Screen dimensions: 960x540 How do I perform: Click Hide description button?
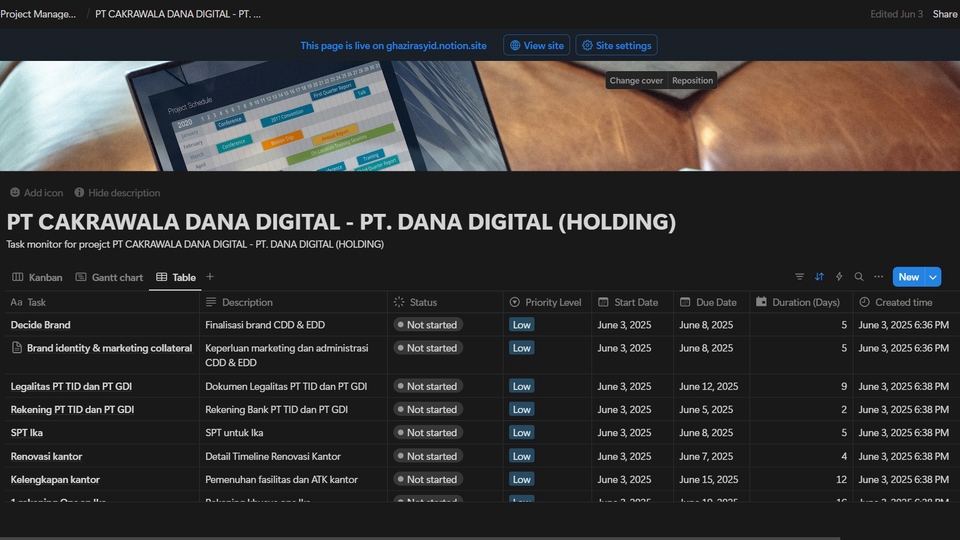point(117,193)
